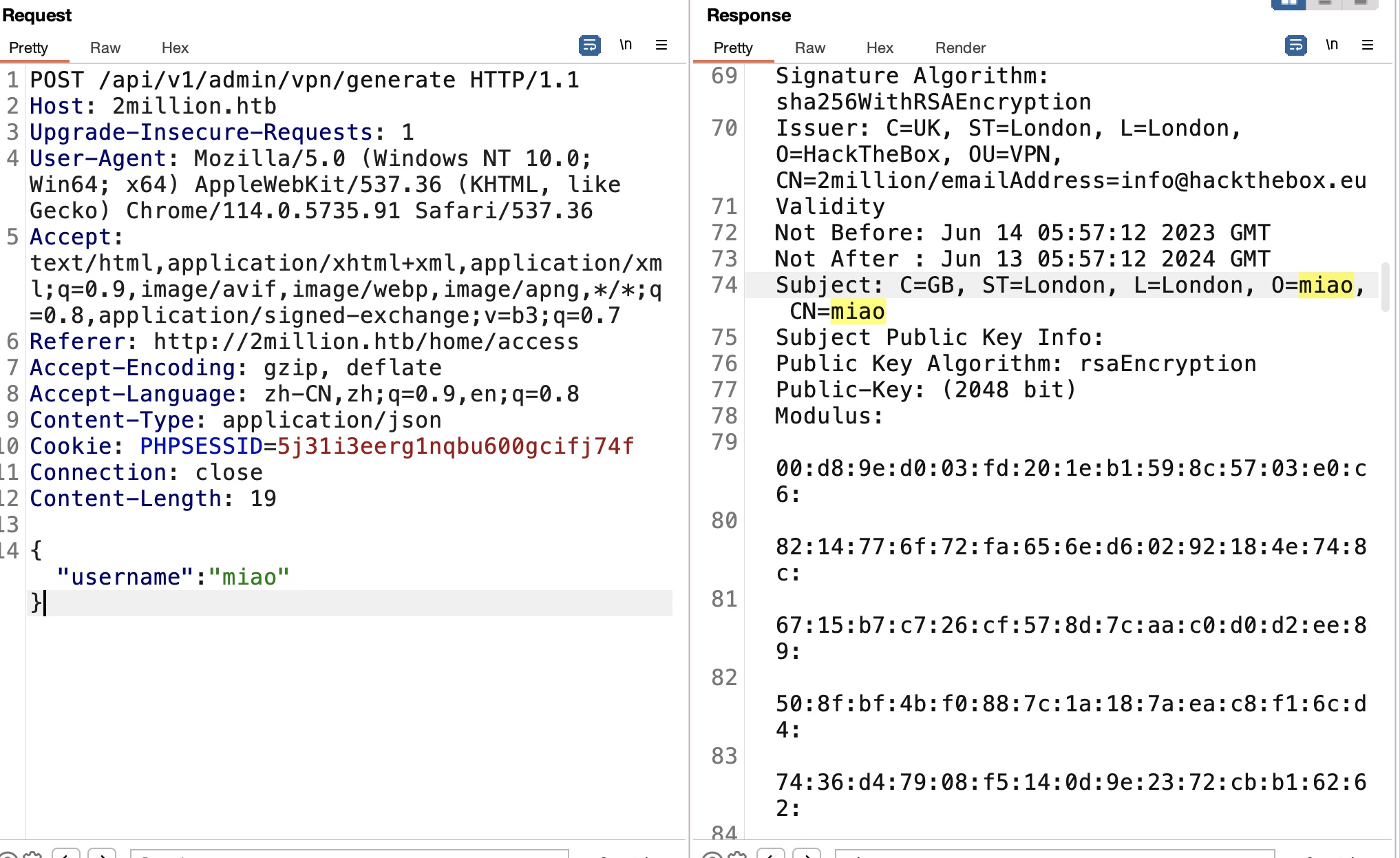1400x858 pixels.
Task: Toggle word wrap in Response panel
Action: pyautogui.click(x=1295, y=45)
